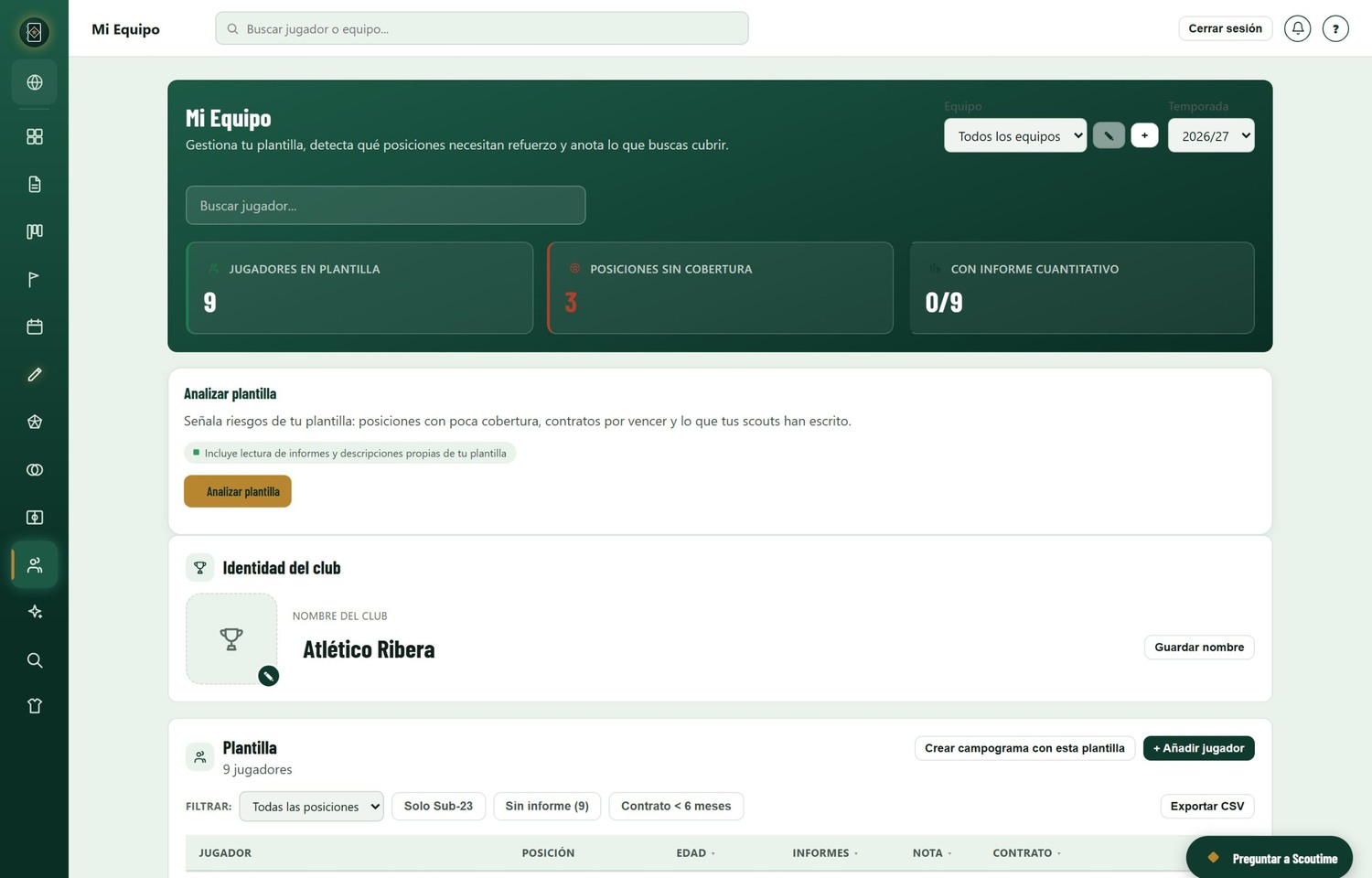The image size is (1372, 878).
Task: Open the Todas las posiciones filter dropdown
Action: pos(311,806)
